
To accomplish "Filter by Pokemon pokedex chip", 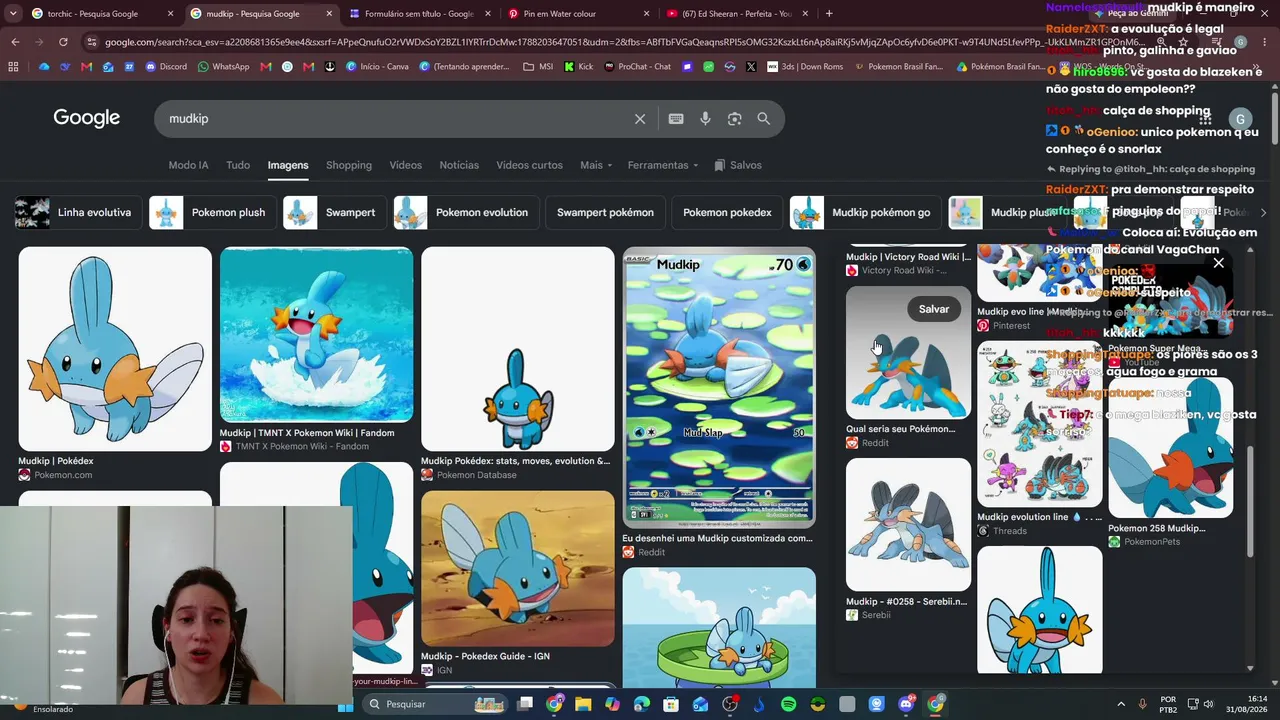I will (727, 212).
